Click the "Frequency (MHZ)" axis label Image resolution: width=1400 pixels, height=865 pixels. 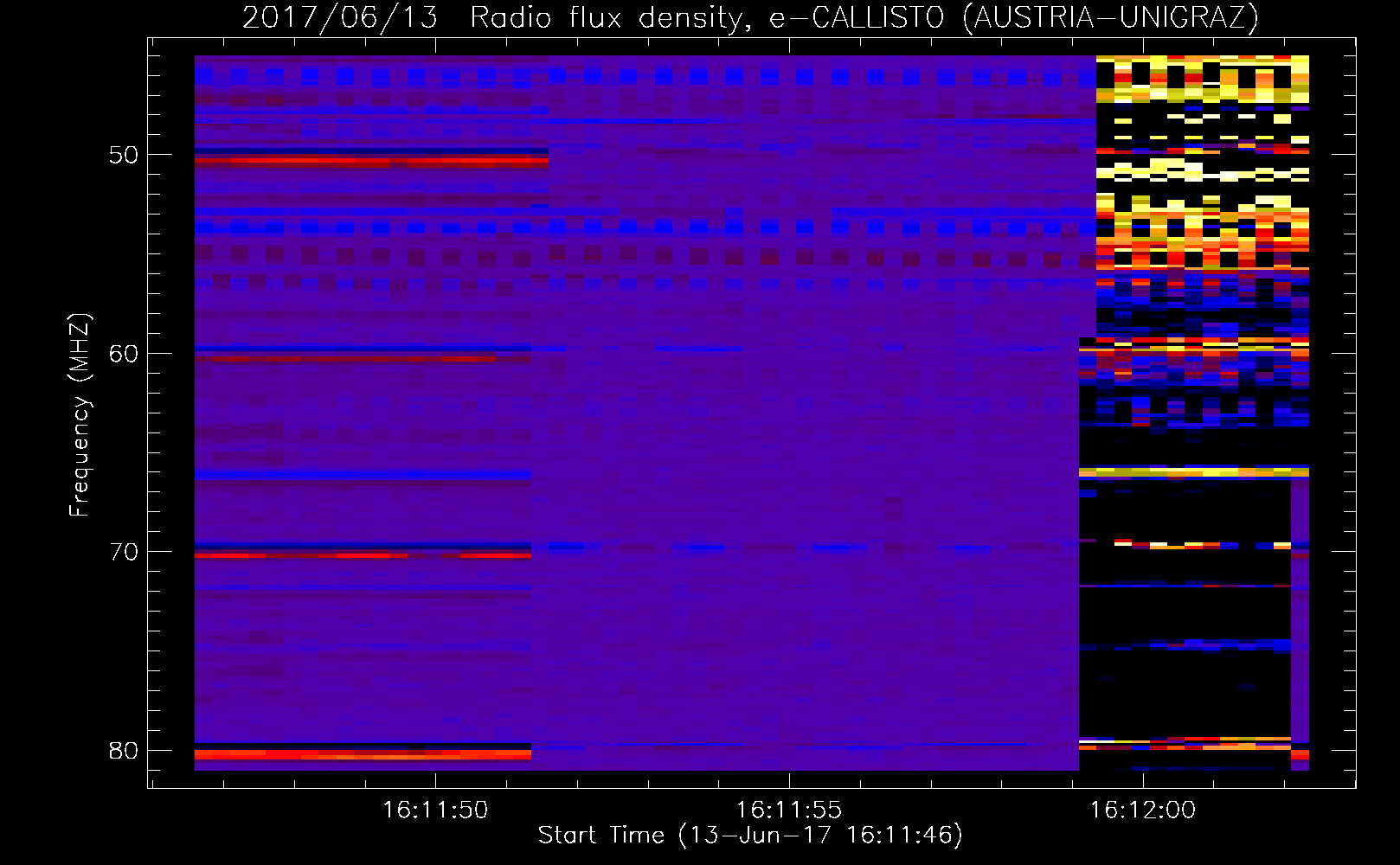click(80, 415)
